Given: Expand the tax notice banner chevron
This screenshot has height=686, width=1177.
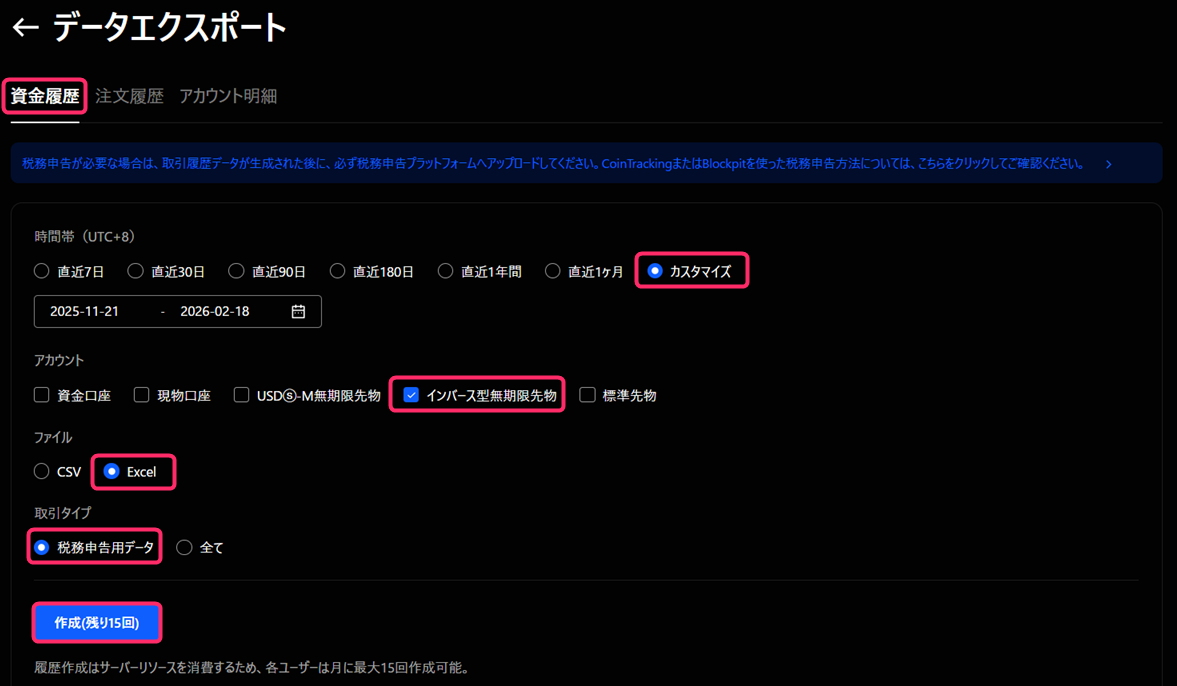Looking at the screenshot, I should (x=1108, y=164).
